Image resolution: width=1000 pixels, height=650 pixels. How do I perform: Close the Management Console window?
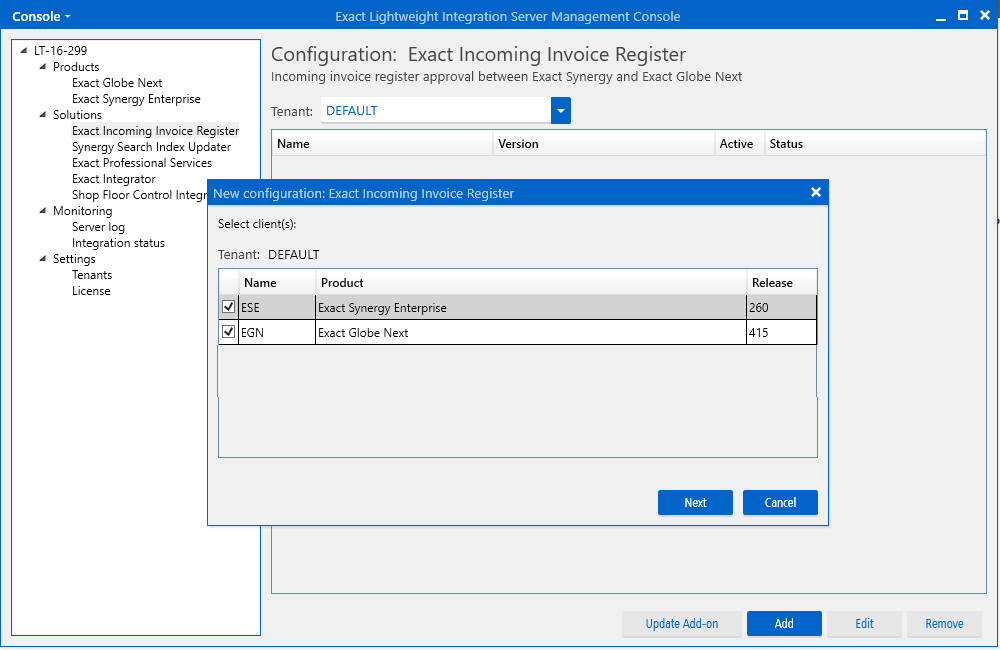pos(985,15)
